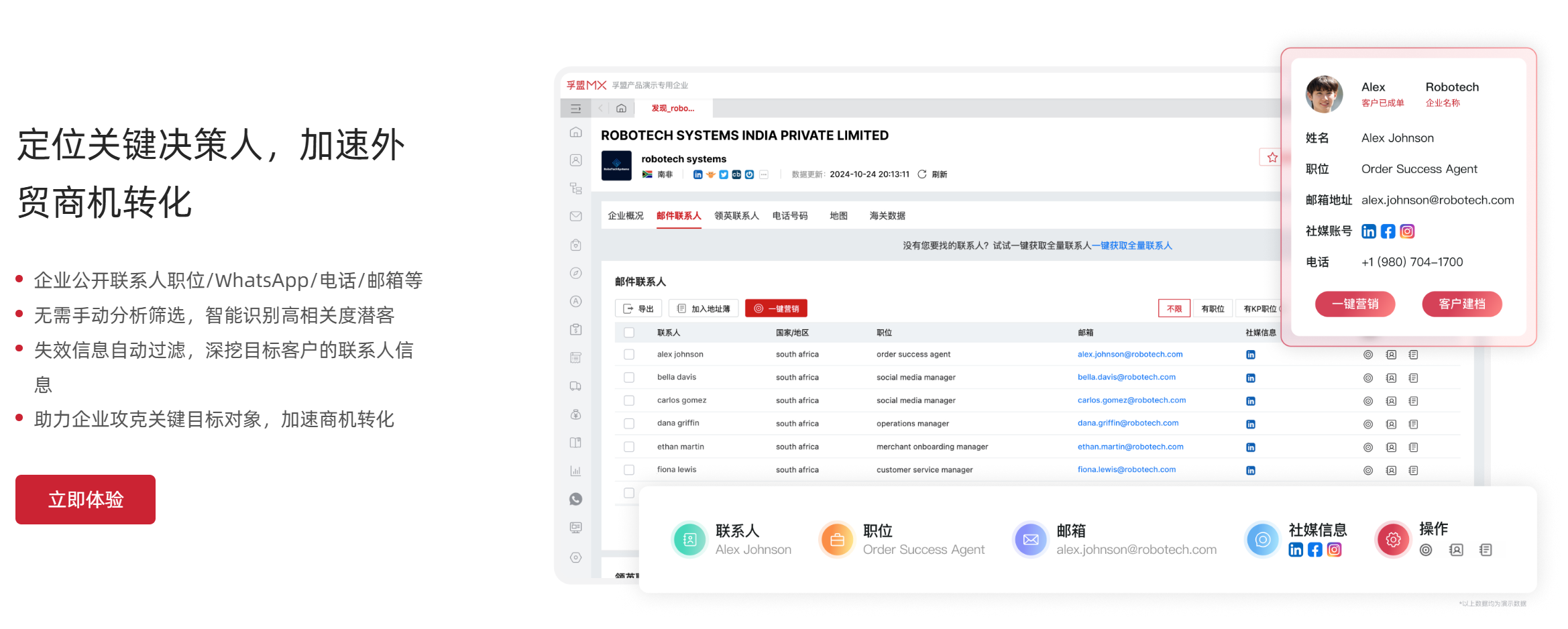Open the Twitter icon under robotech systems
Viewport: 1568px width, 629px height.
coord(724,174)
